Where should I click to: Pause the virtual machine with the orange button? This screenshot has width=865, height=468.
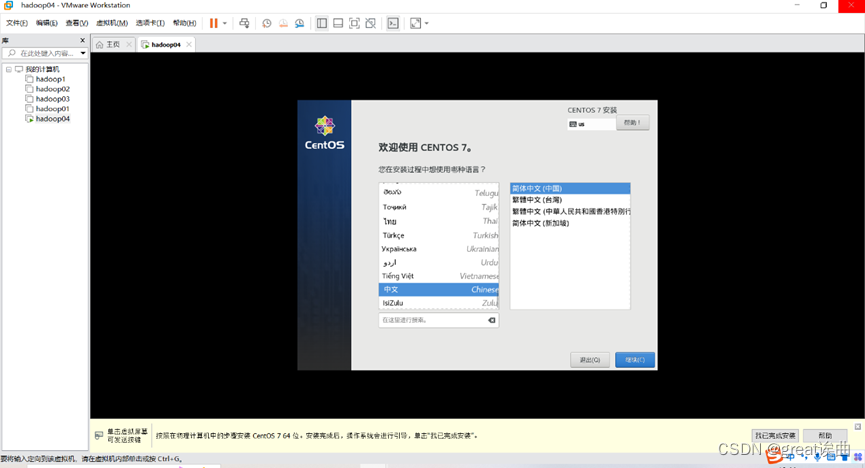(x=213, y=23)
